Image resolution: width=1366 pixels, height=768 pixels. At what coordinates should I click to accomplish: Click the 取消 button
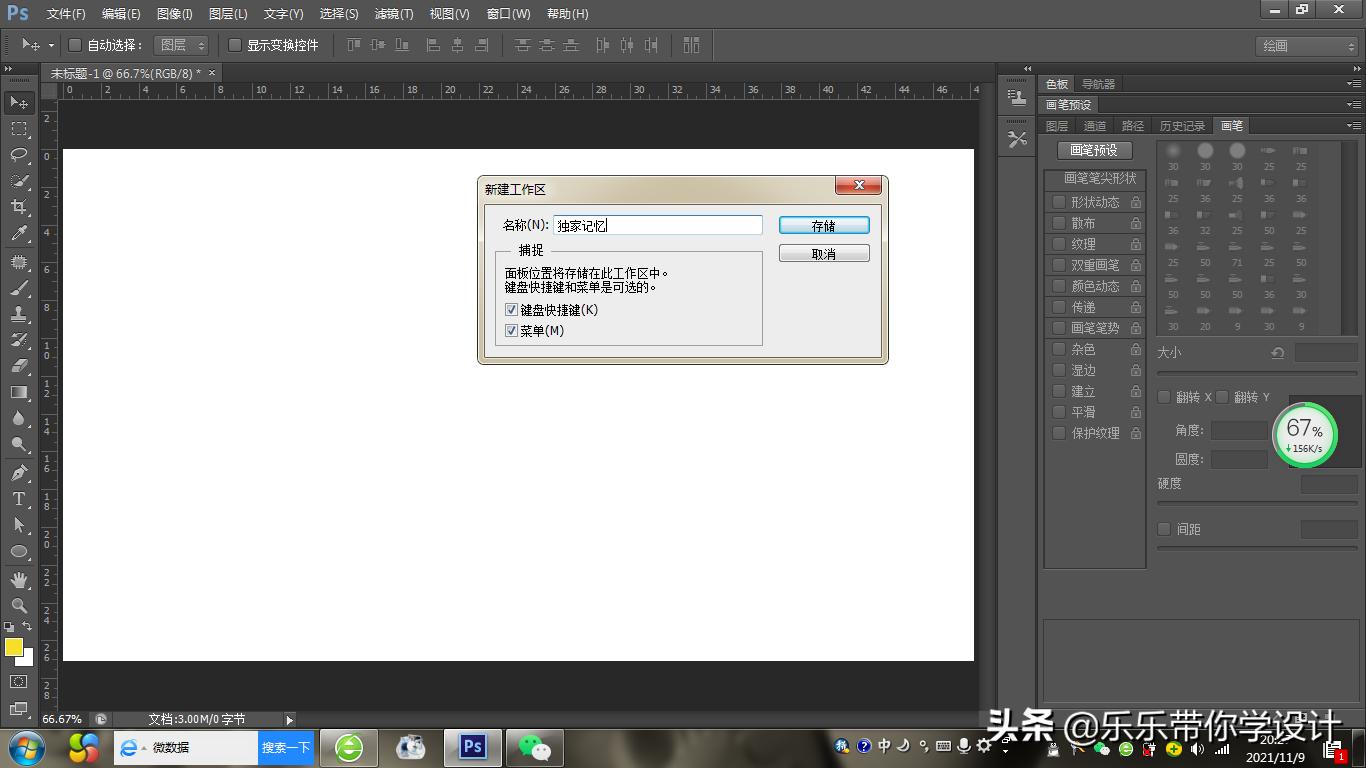coord(824,254)
